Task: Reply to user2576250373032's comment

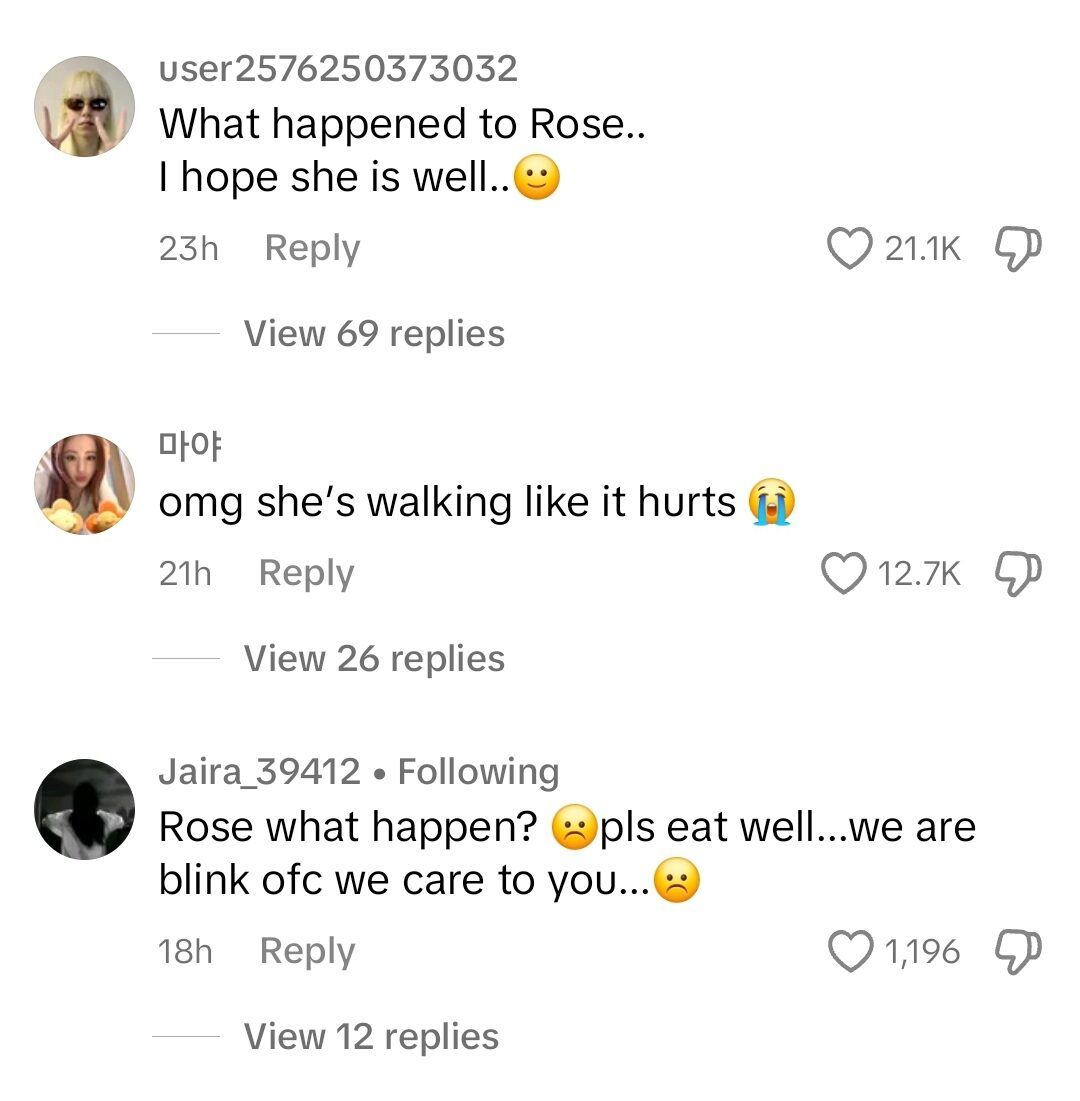Action: [311, 248]
